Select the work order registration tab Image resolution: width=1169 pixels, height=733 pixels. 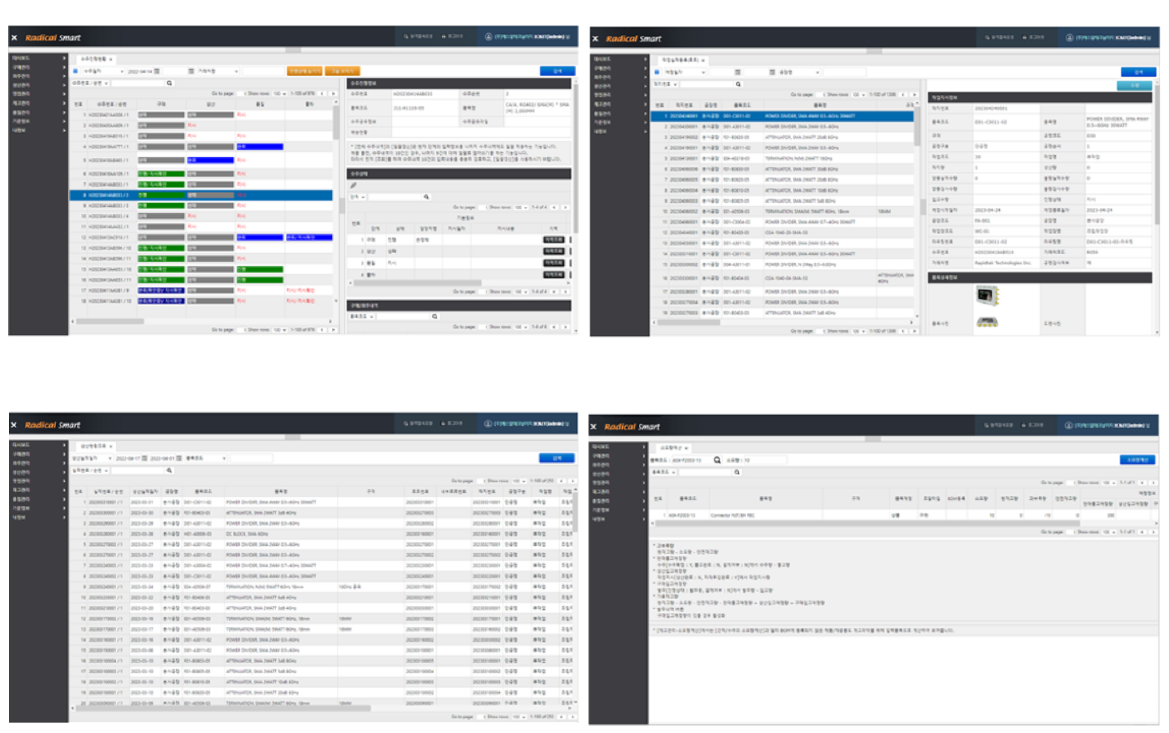pos(679,60)
